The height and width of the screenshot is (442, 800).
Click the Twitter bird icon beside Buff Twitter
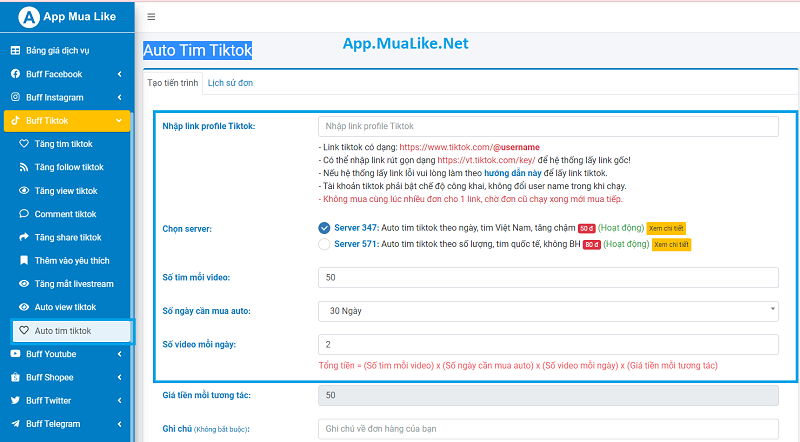tap(15, 400)
